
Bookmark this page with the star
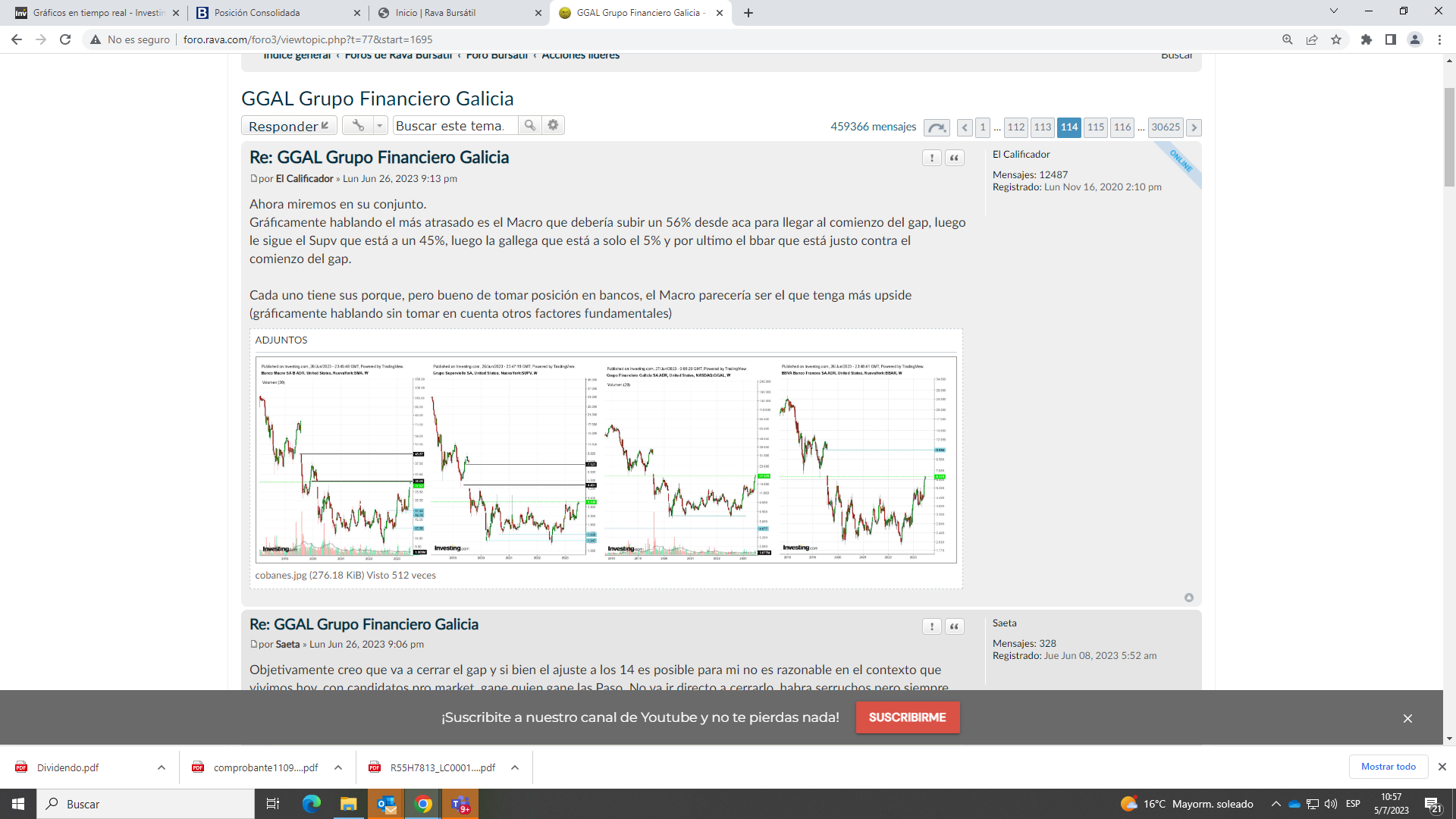click(x=1336, y=39)
